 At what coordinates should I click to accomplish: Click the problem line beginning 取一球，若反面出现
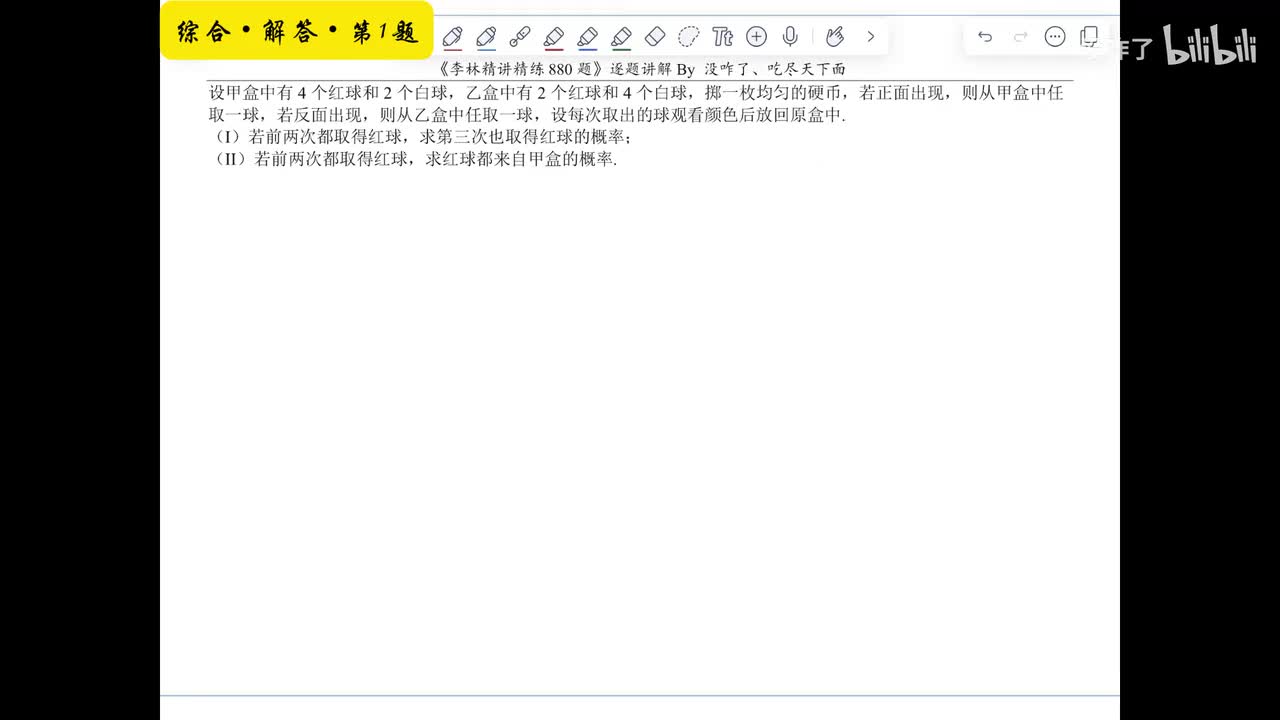pyautogui.click(x=527, y=115)
